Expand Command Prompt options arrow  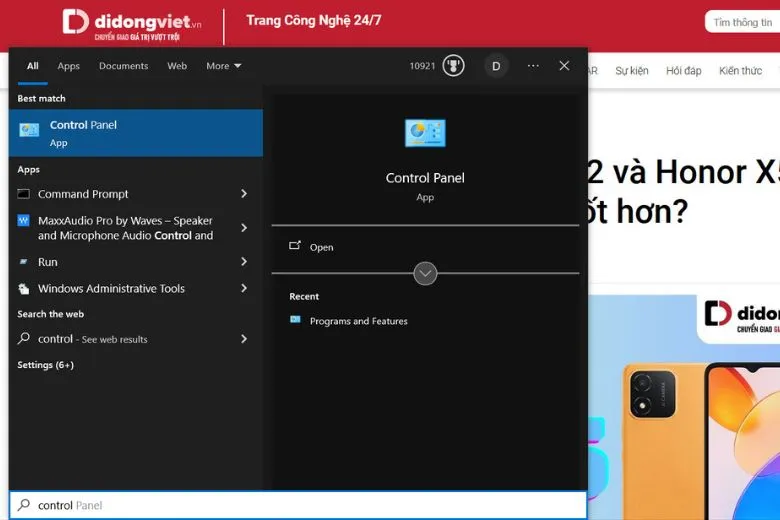tap(244, 194)
